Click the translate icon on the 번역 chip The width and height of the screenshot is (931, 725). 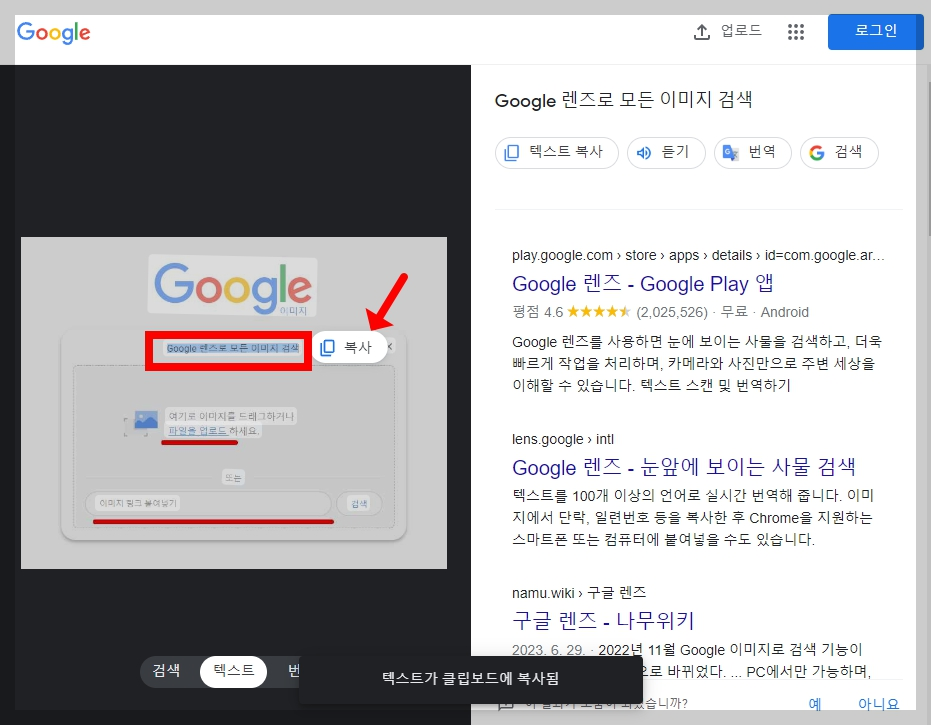pos(730,153)
